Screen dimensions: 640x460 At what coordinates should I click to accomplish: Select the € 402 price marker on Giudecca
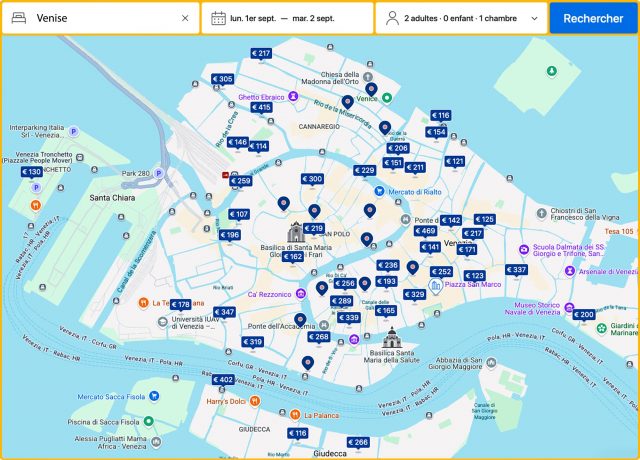223,380
